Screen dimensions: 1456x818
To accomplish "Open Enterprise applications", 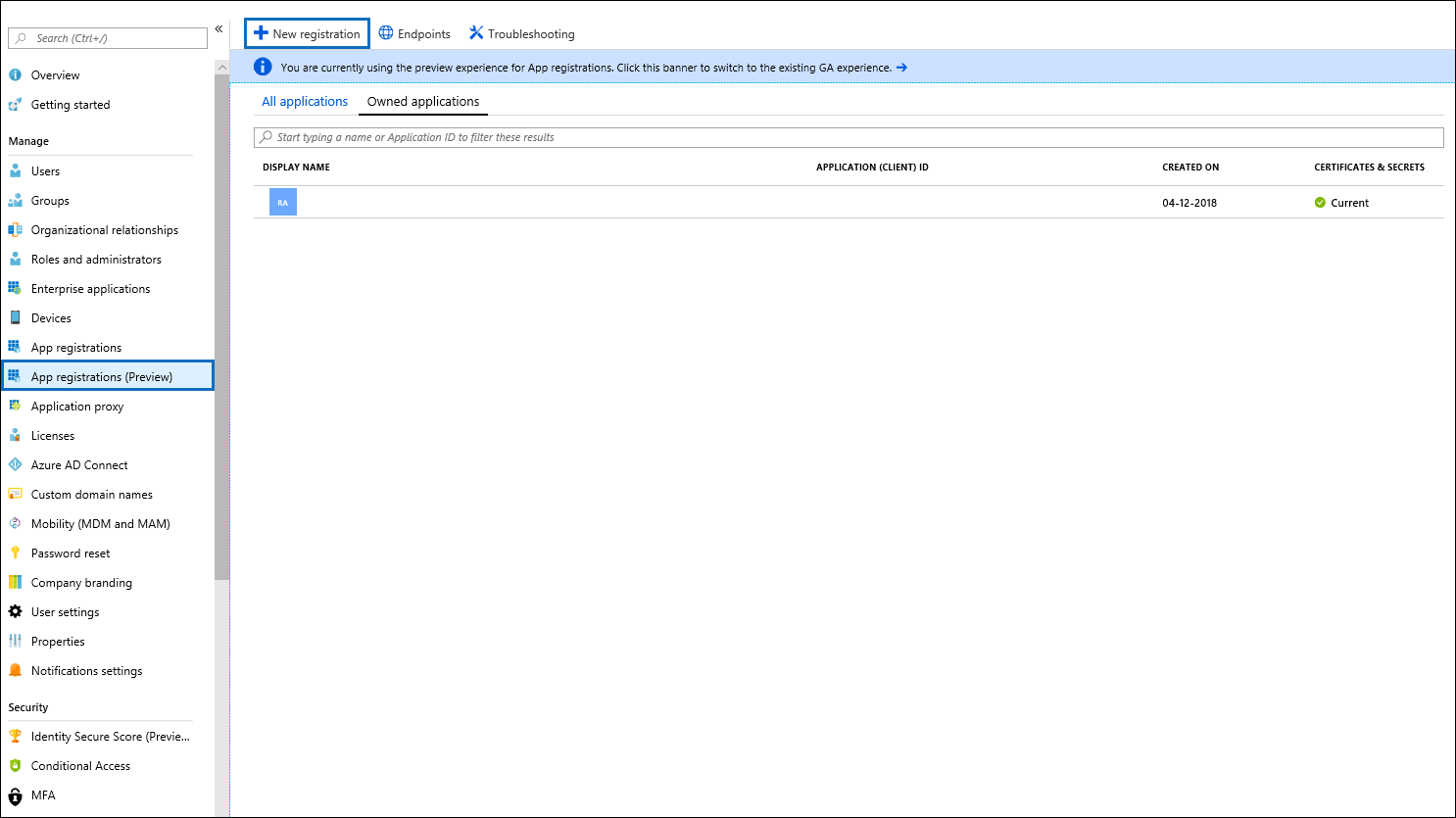I will (x=90, y=288).
